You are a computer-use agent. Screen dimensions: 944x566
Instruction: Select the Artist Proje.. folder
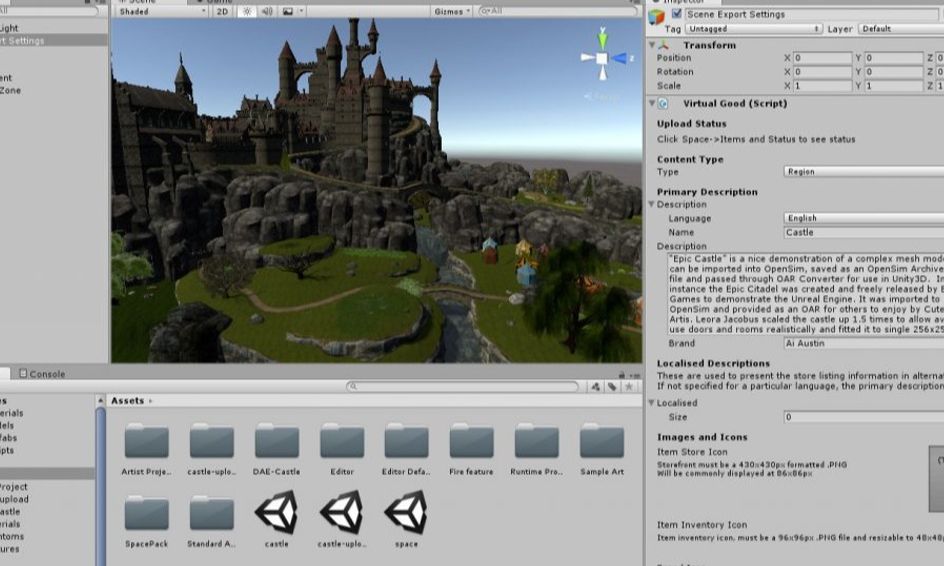click(x=146, y=449)
